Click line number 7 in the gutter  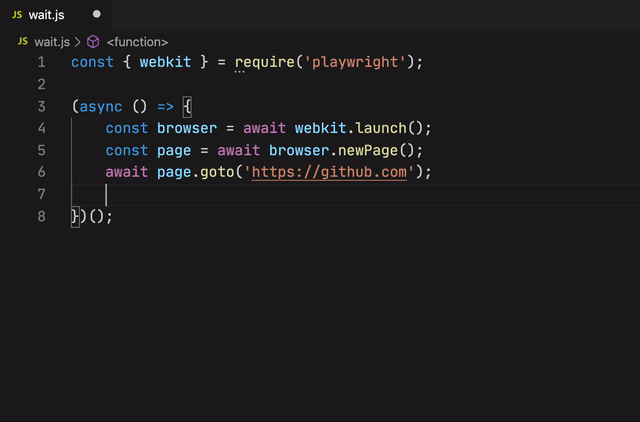tap(42, 194)
